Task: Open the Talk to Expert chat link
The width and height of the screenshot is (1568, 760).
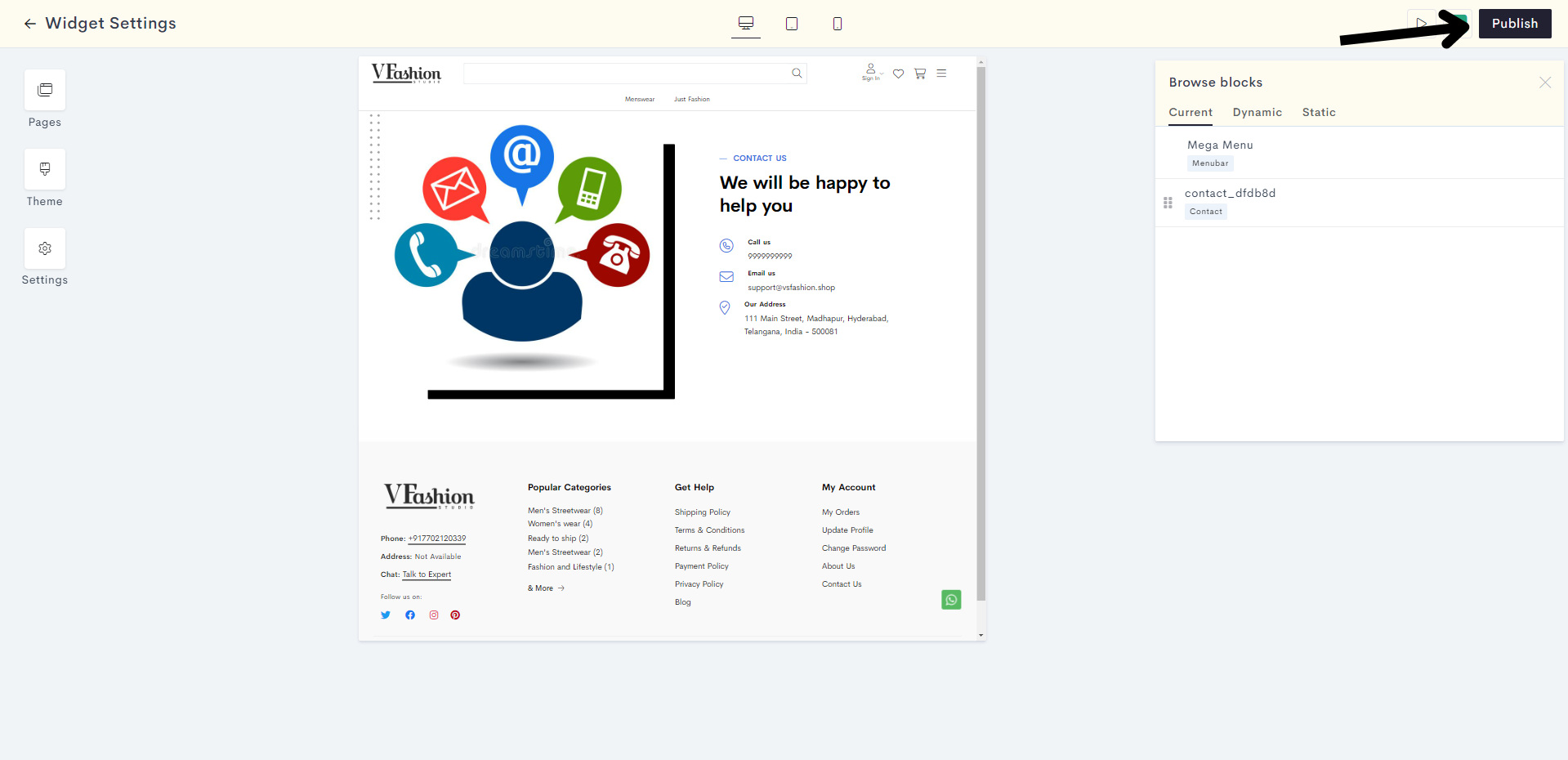Action: pos(427,574)
